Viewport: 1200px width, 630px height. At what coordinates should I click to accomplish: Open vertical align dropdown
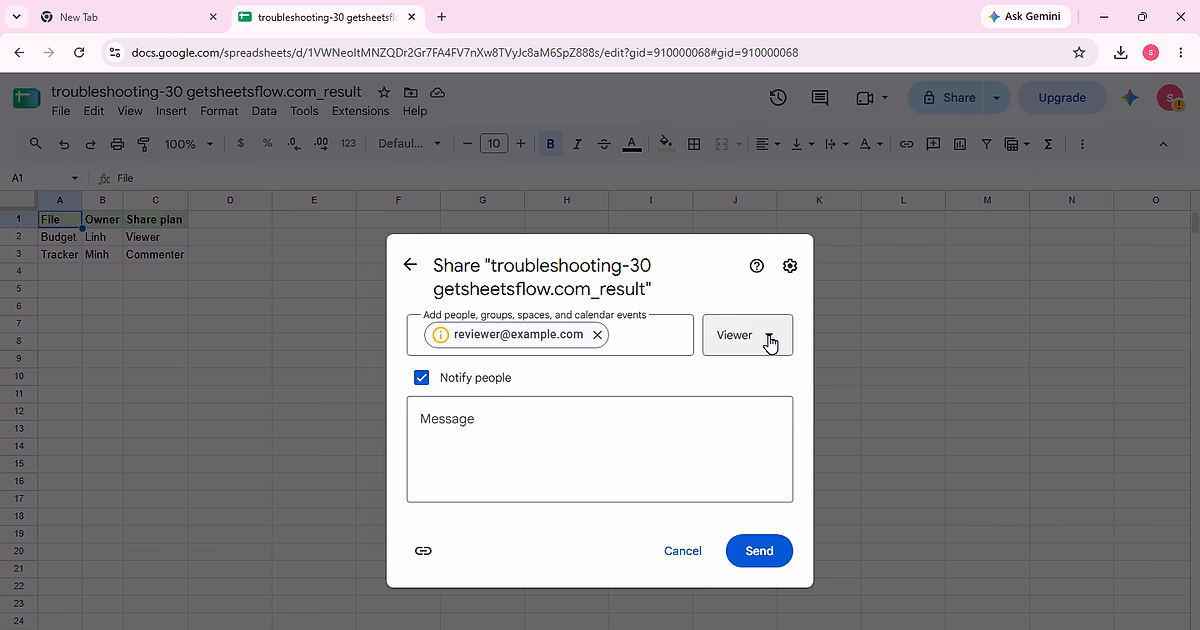[x=802, y=144]
